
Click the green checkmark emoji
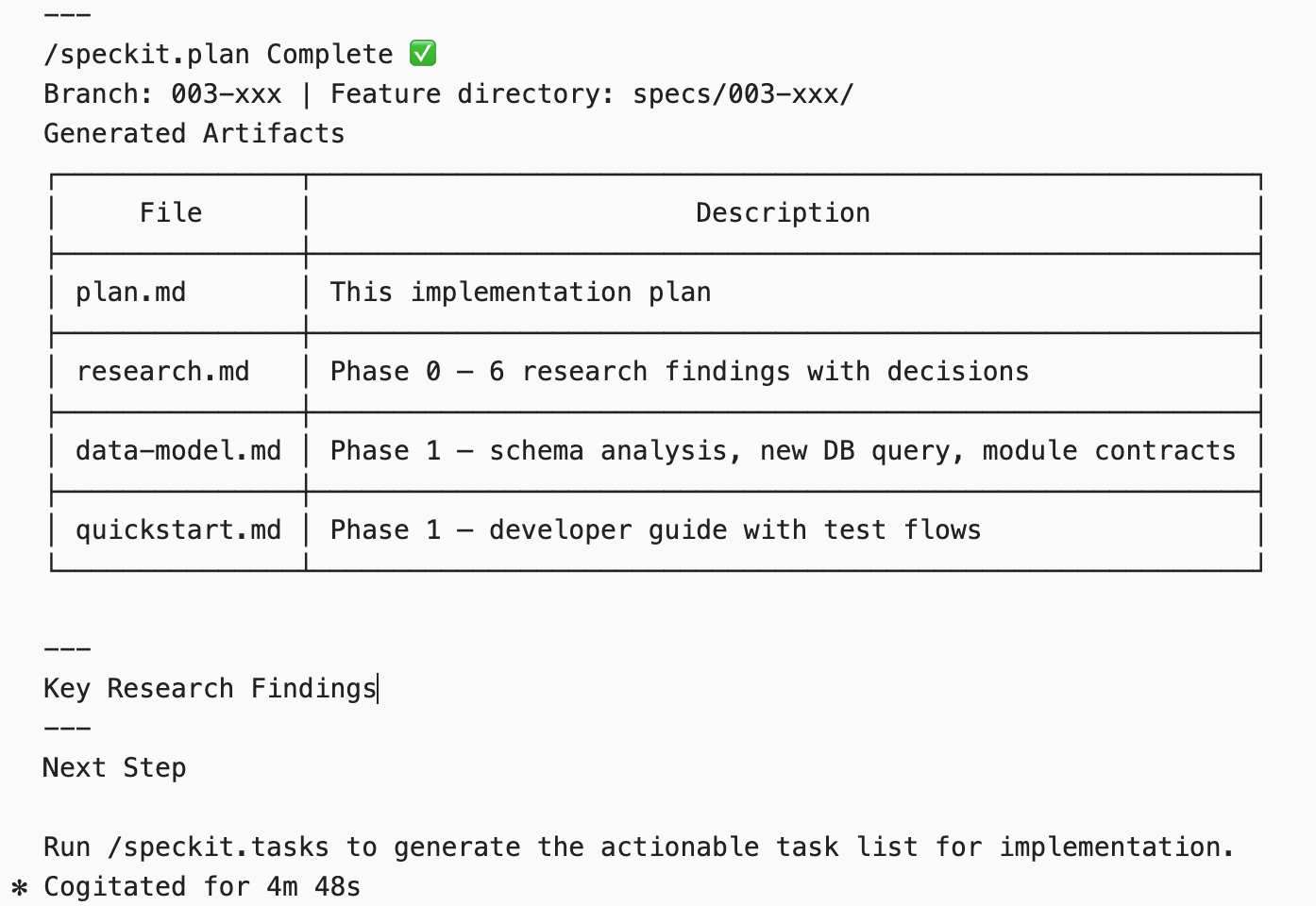423,54
